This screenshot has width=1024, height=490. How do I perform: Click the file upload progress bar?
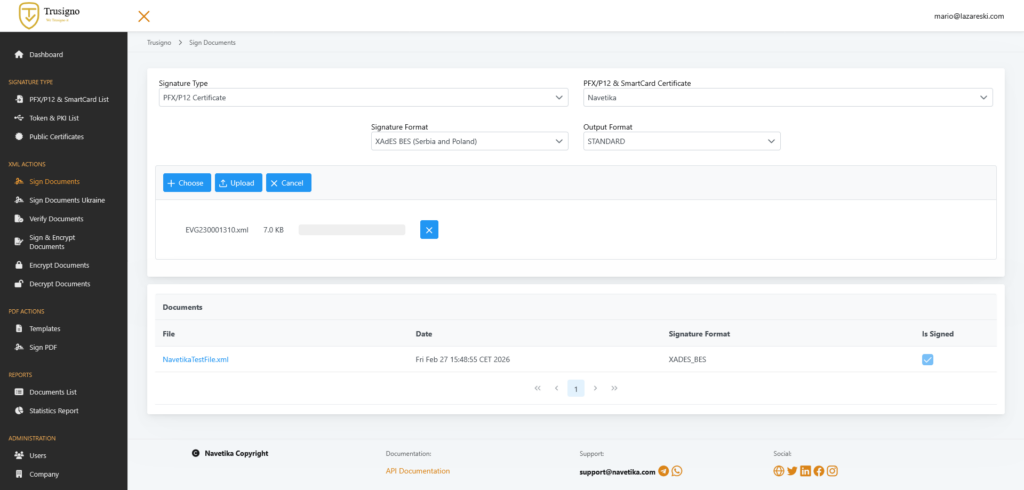point(351,230)
